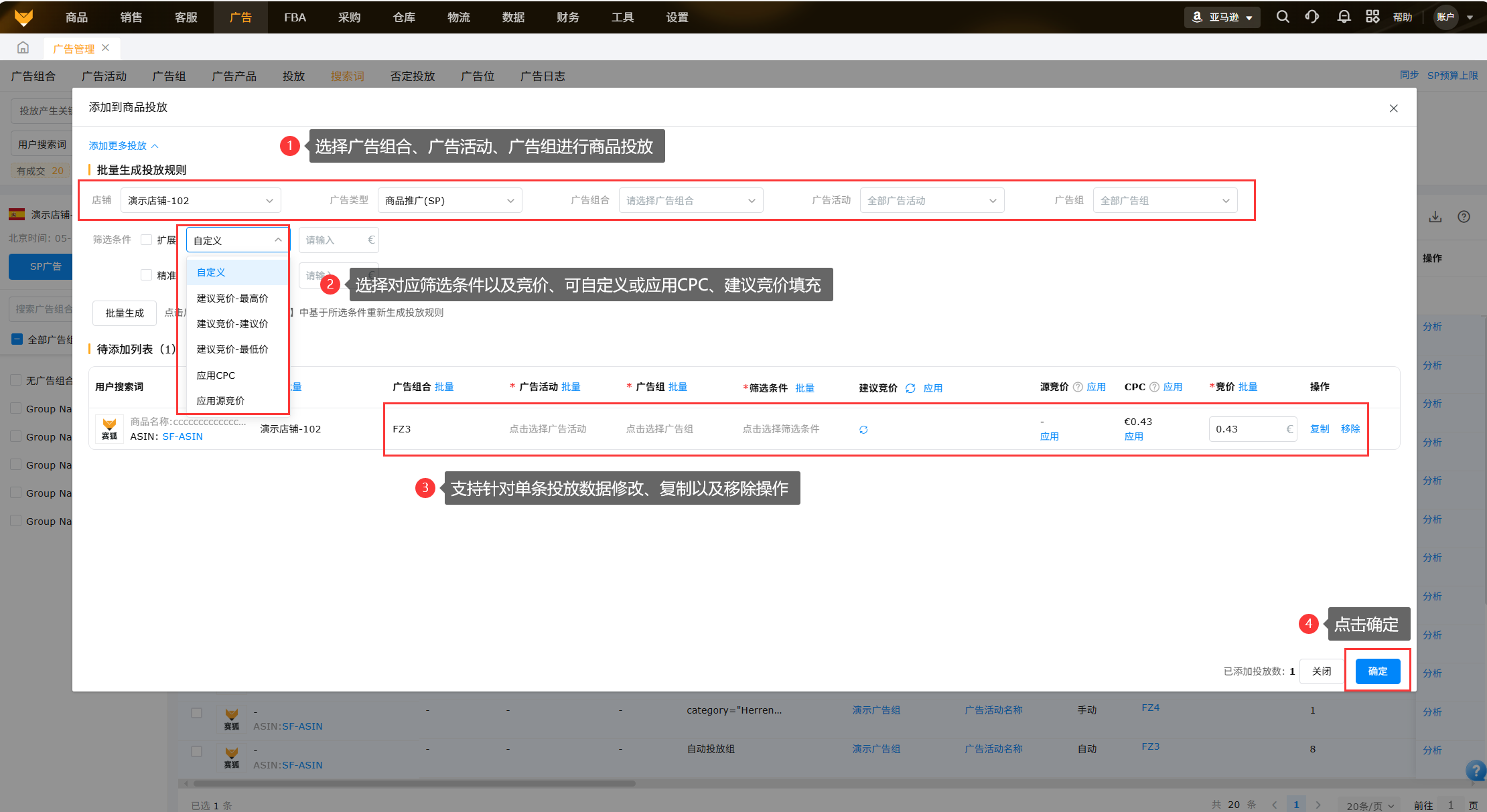Open the notifications bell icon
The image size is (1487, 812).
click(1344, 17)
